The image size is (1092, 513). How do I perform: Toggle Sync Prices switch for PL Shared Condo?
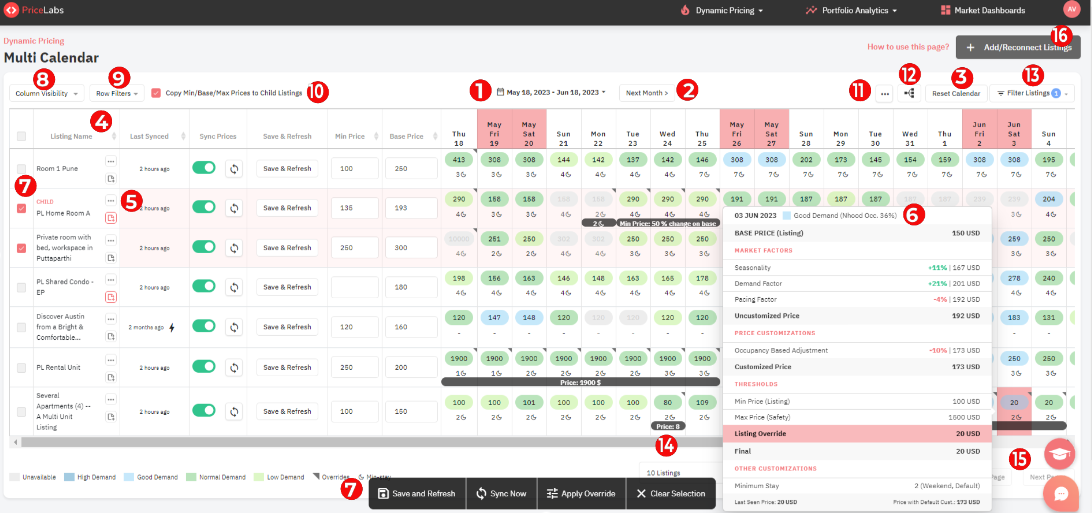(204, 286)
